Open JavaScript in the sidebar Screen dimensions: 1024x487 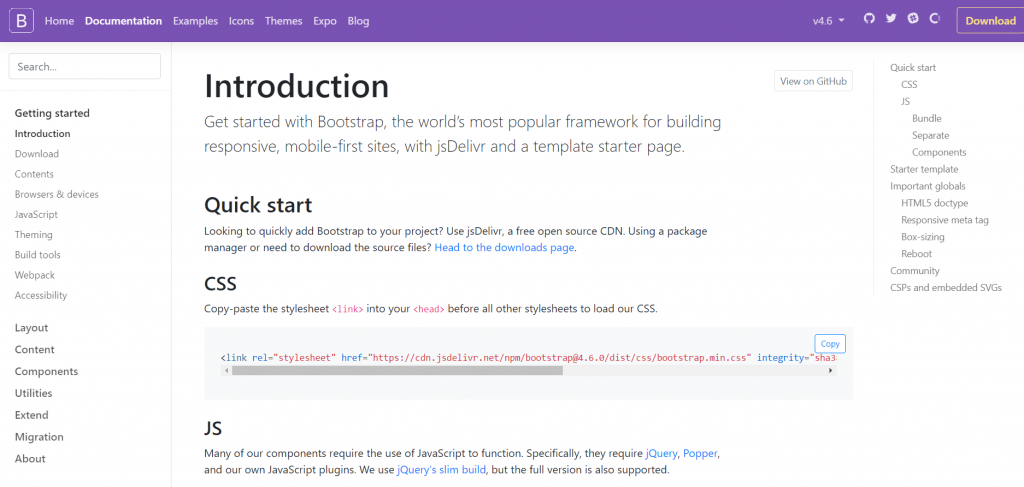click(36, 215)
